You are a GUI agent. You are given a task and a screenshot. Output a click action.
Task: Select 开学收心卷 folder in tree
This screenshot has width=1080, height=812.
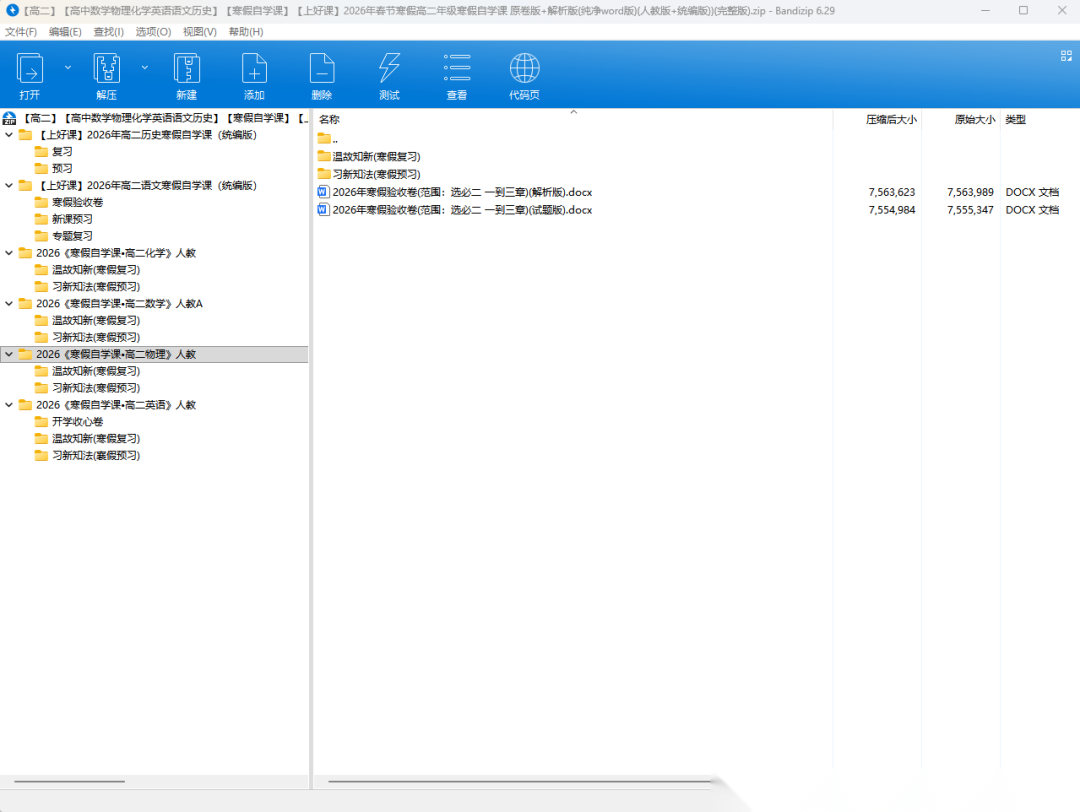click(x=77, y=422)
